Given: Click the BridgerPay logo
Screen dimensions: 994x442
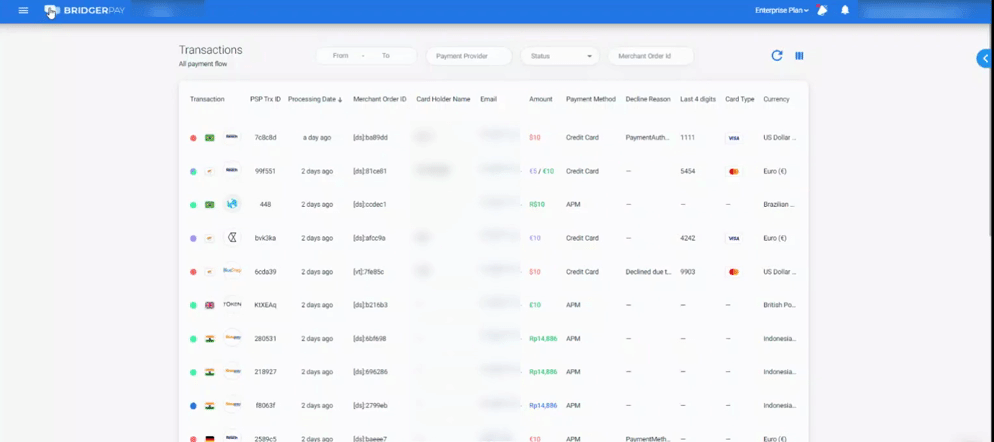Looking at the screenshot, I should [x=85, y=10].
